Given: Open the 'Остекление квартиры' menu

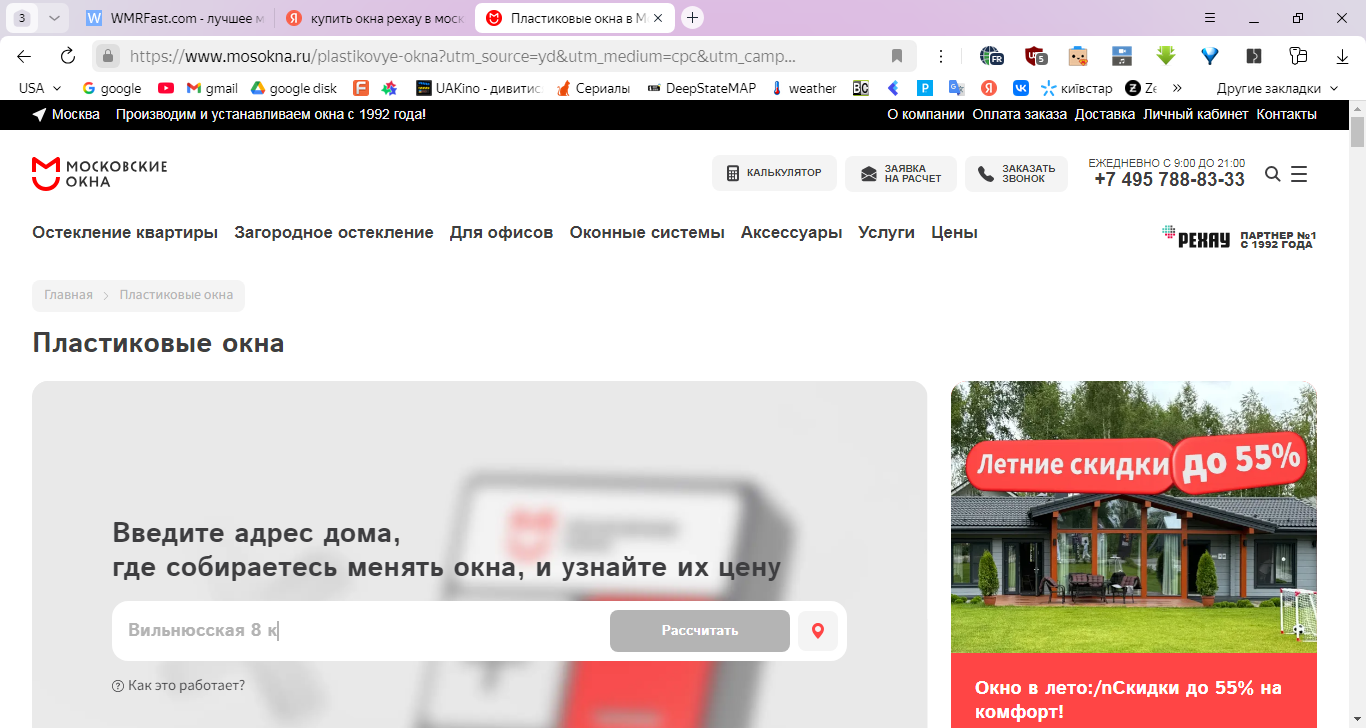Looking at the screenshot, I should (125, 232).
